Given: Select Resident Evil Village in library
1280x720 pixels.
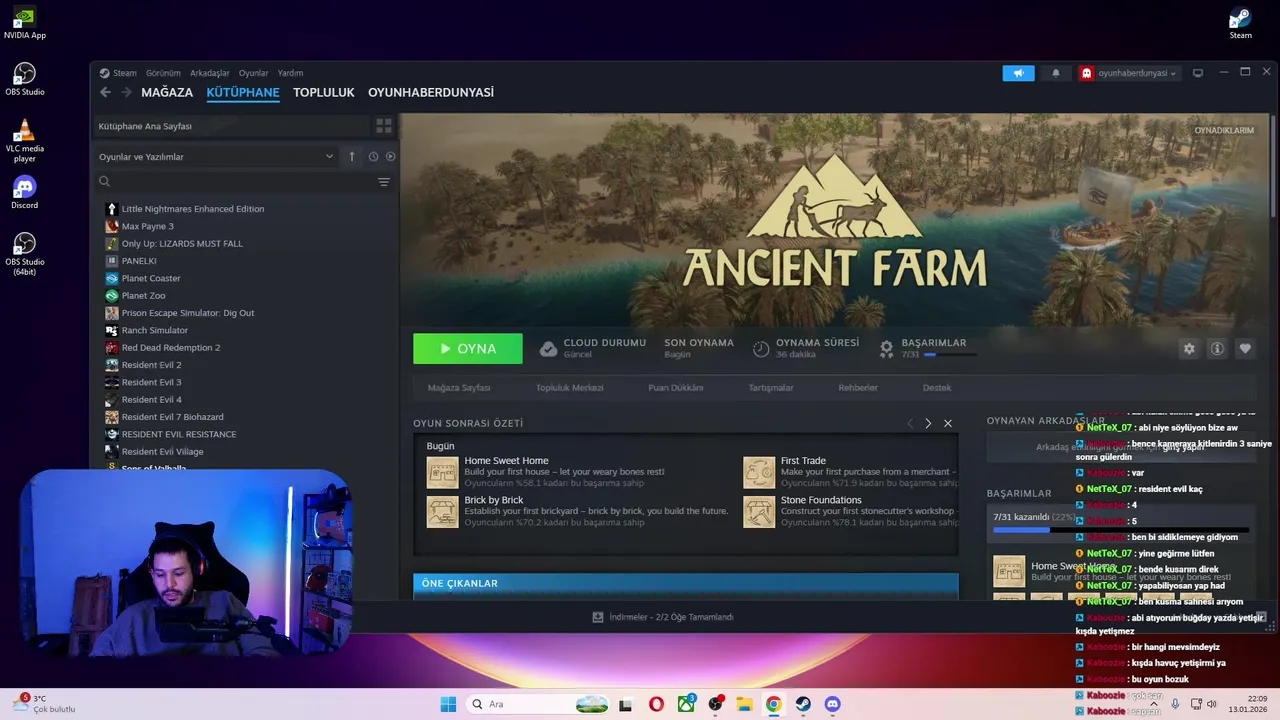Looking at the screenshot, I should pyautogui.click(x=162, y=452).
